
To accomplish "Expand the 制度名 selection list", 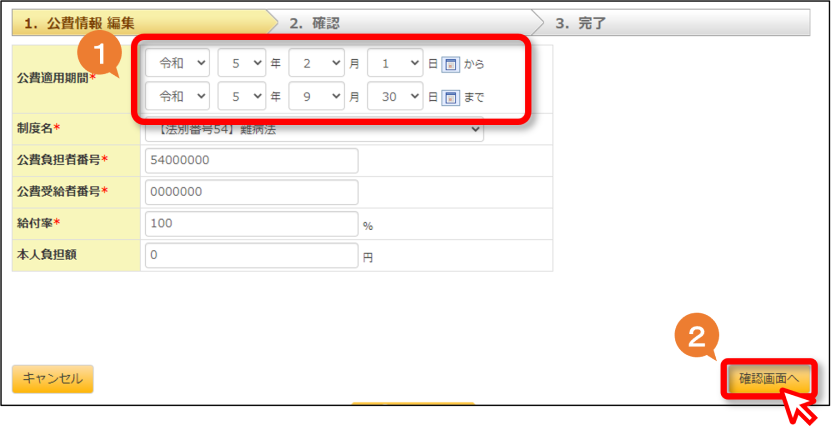I will [314, 130].
